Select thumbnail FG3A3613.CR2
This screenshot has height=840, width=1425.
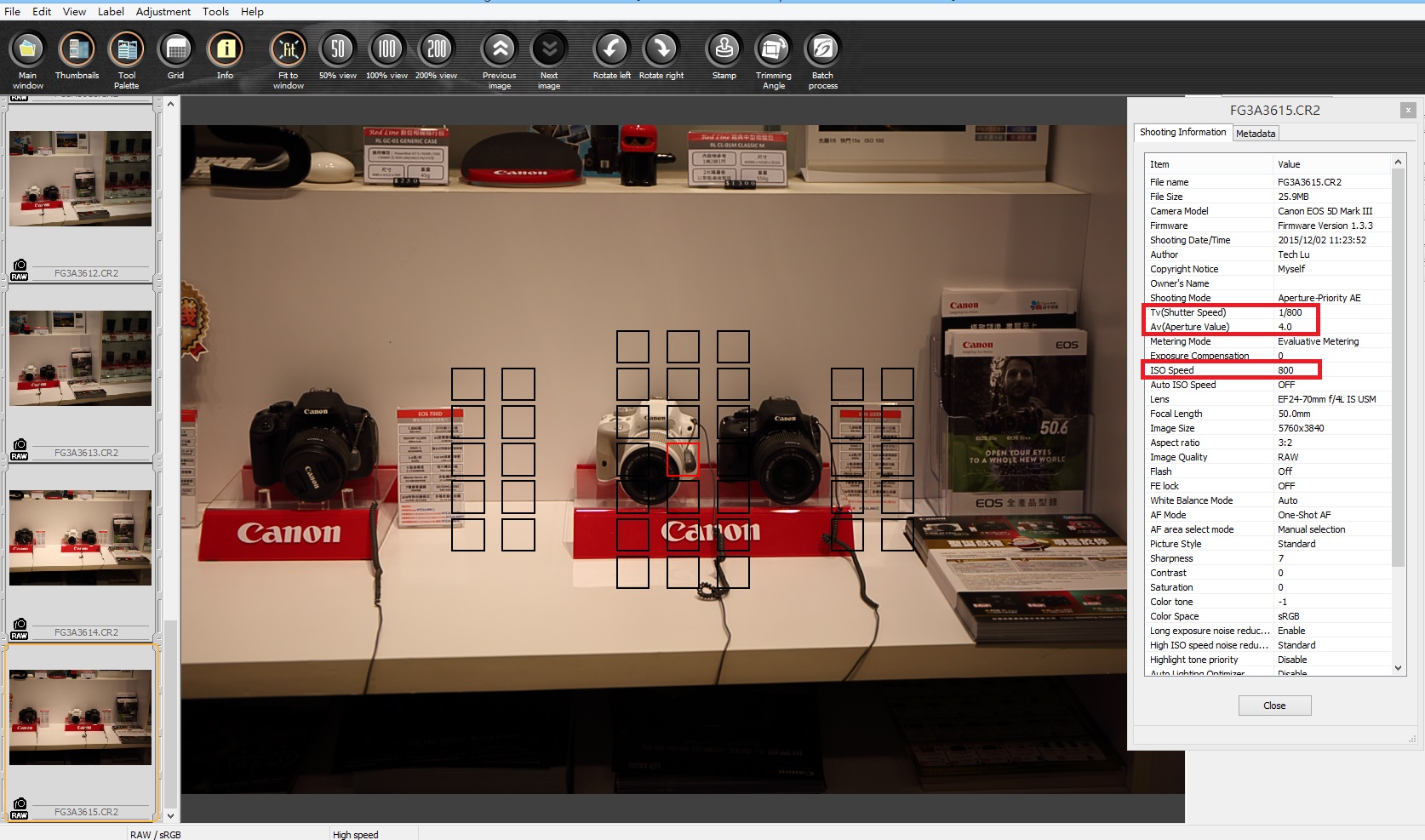click(80, 358)
